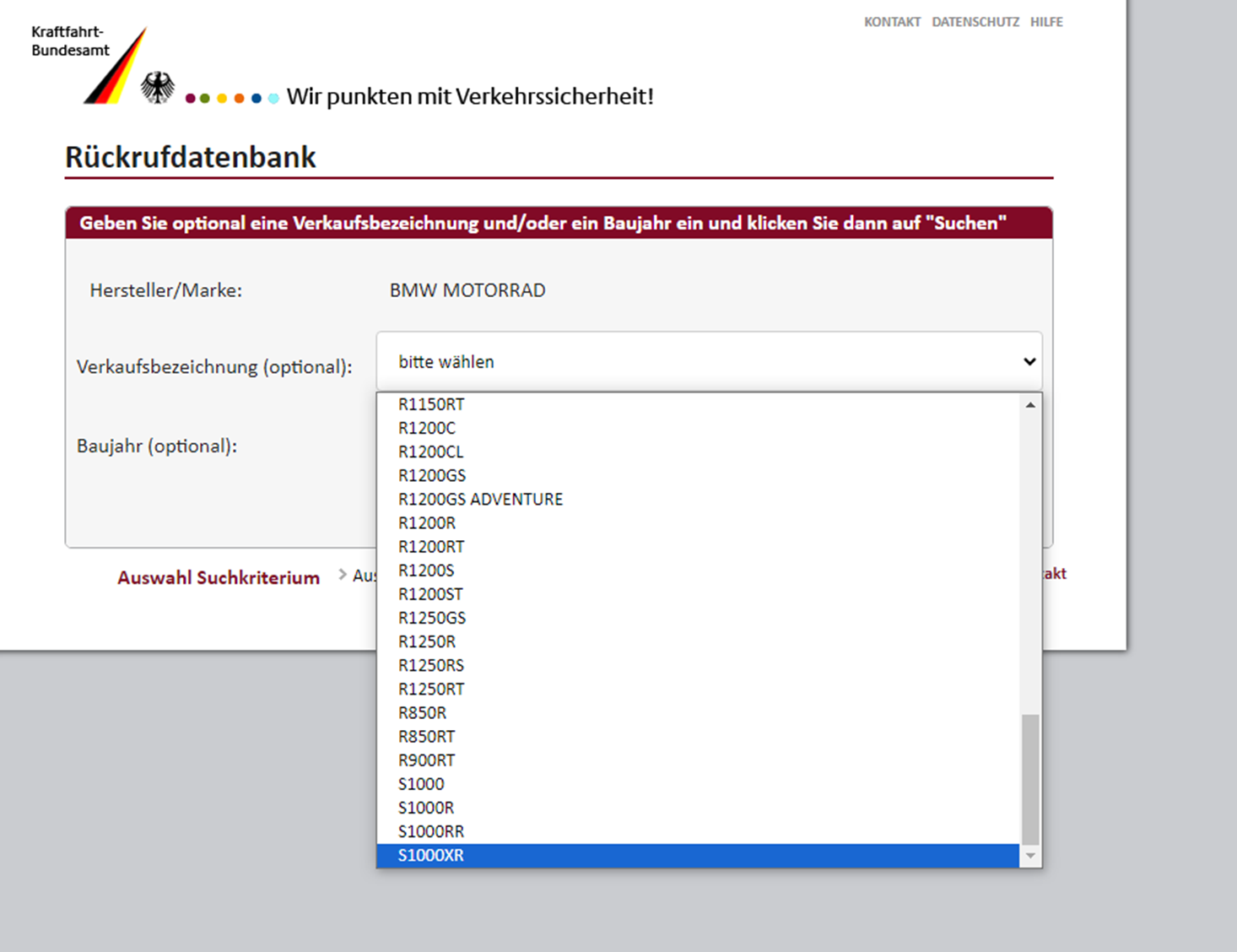This screenshot has width=1237, height=952.
Task: Click the federal eagle emblem
Action: [157, 88]
